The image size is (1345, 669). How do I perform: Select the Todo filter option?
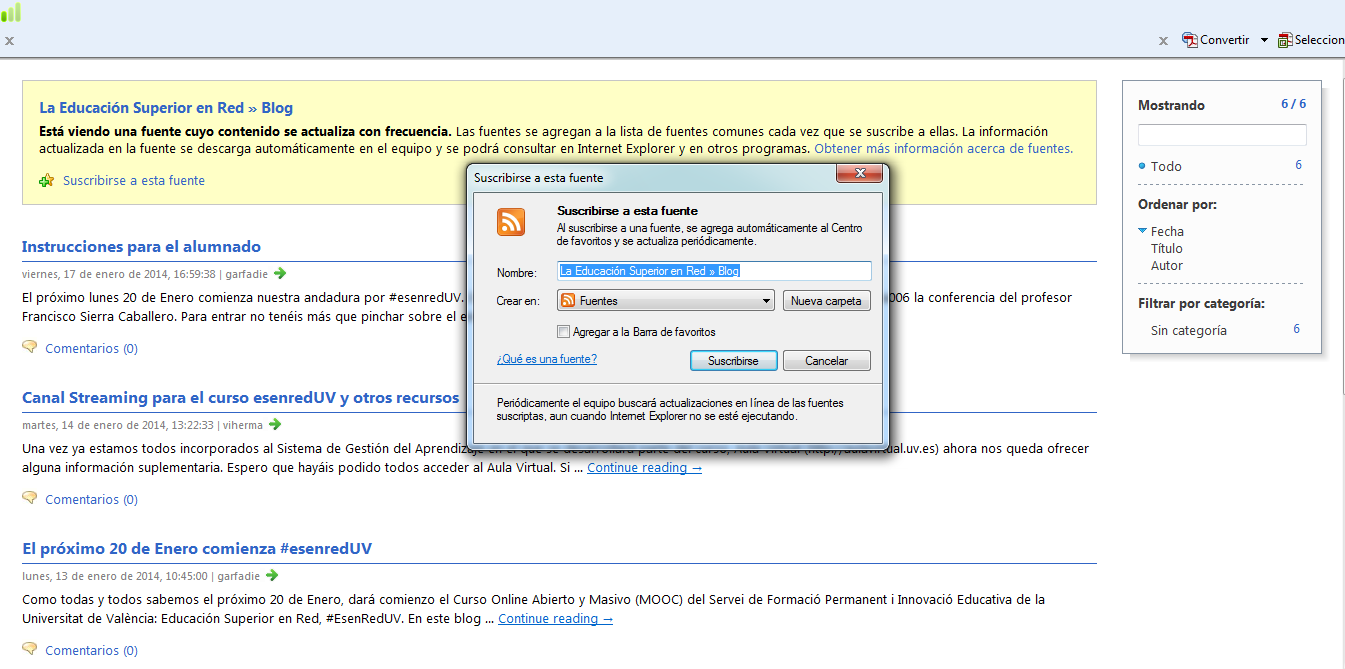click(1166, 164)
